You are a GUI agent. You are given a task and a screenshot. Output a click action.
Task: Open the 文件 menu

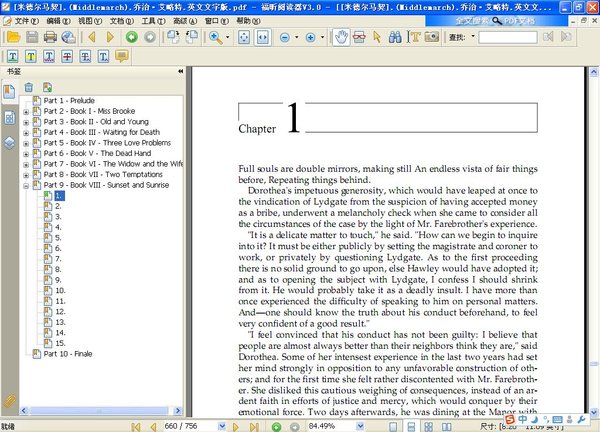point(27,21)
